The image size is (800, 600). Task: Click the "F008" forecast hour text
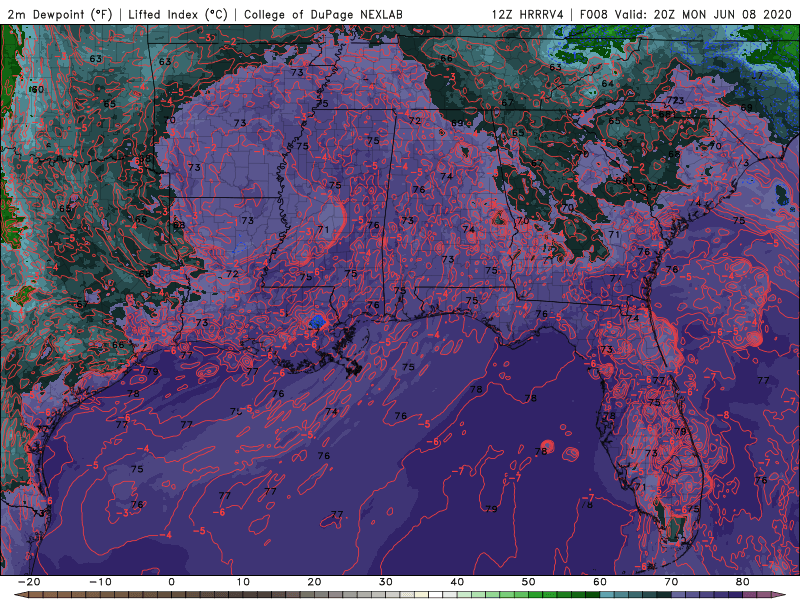(594, 14)
